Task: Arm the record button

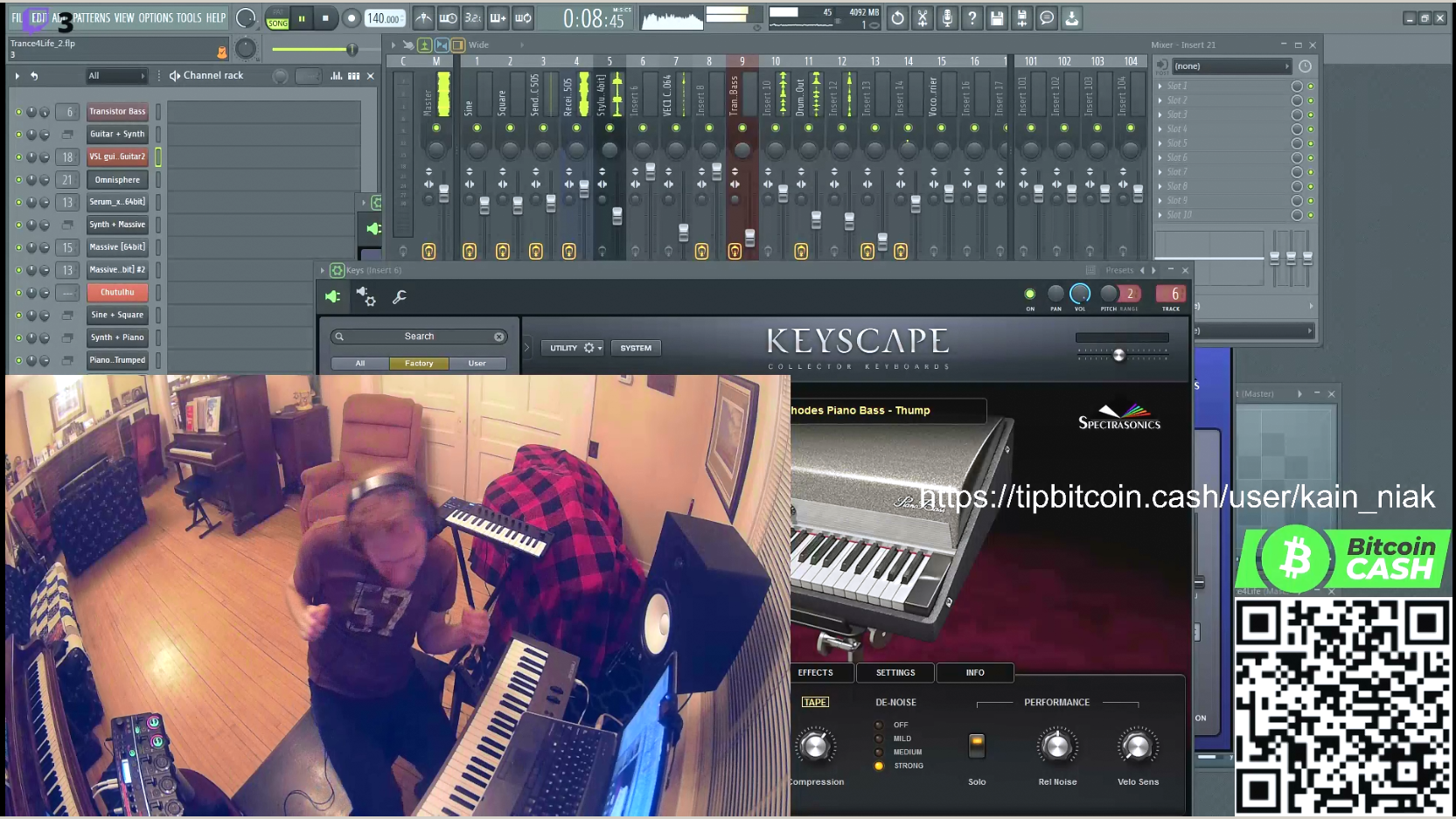Action: [x=351, y=17]
